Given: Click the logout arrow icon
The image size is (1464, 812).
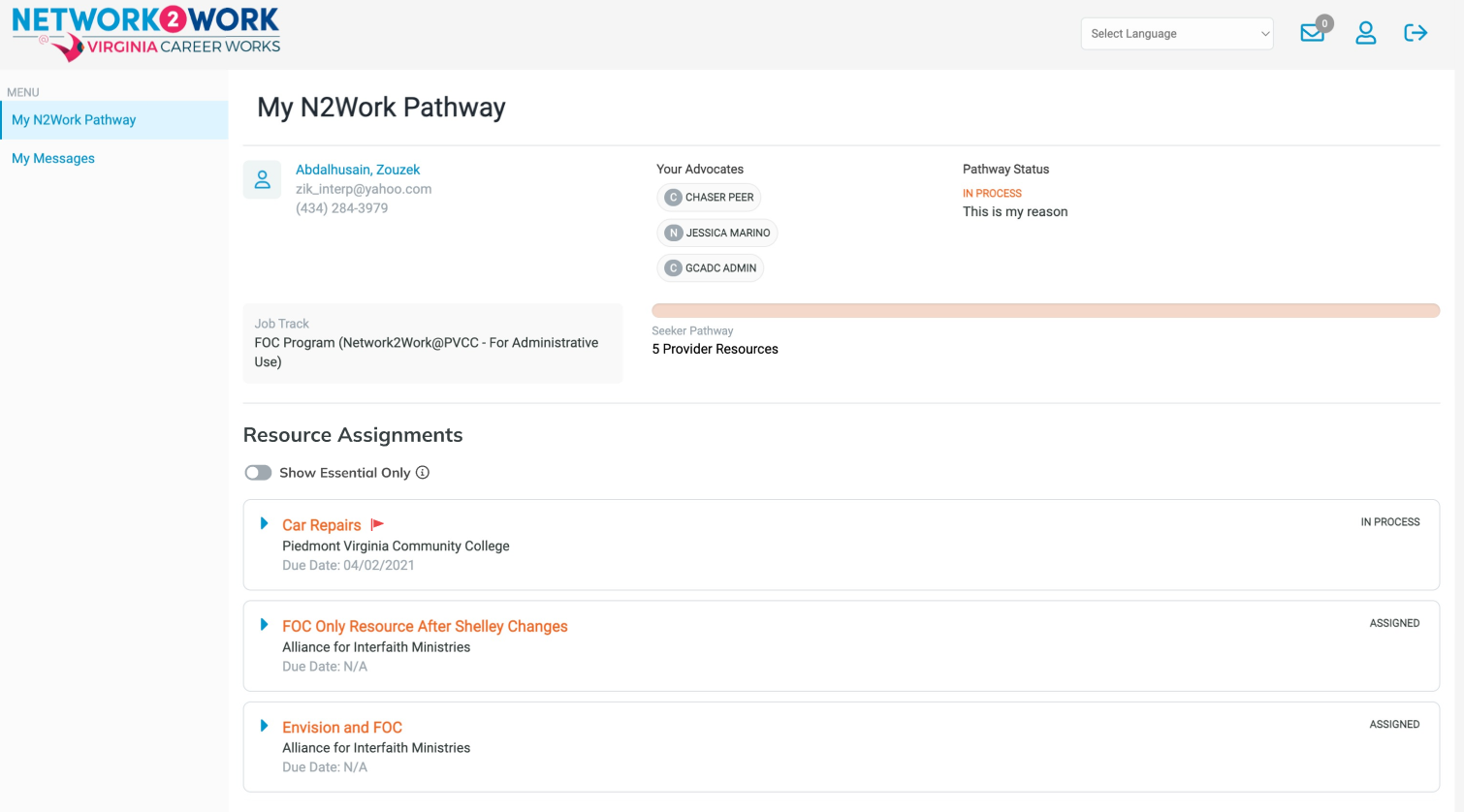Looking at the screenshot, I should coord(1416,33).
